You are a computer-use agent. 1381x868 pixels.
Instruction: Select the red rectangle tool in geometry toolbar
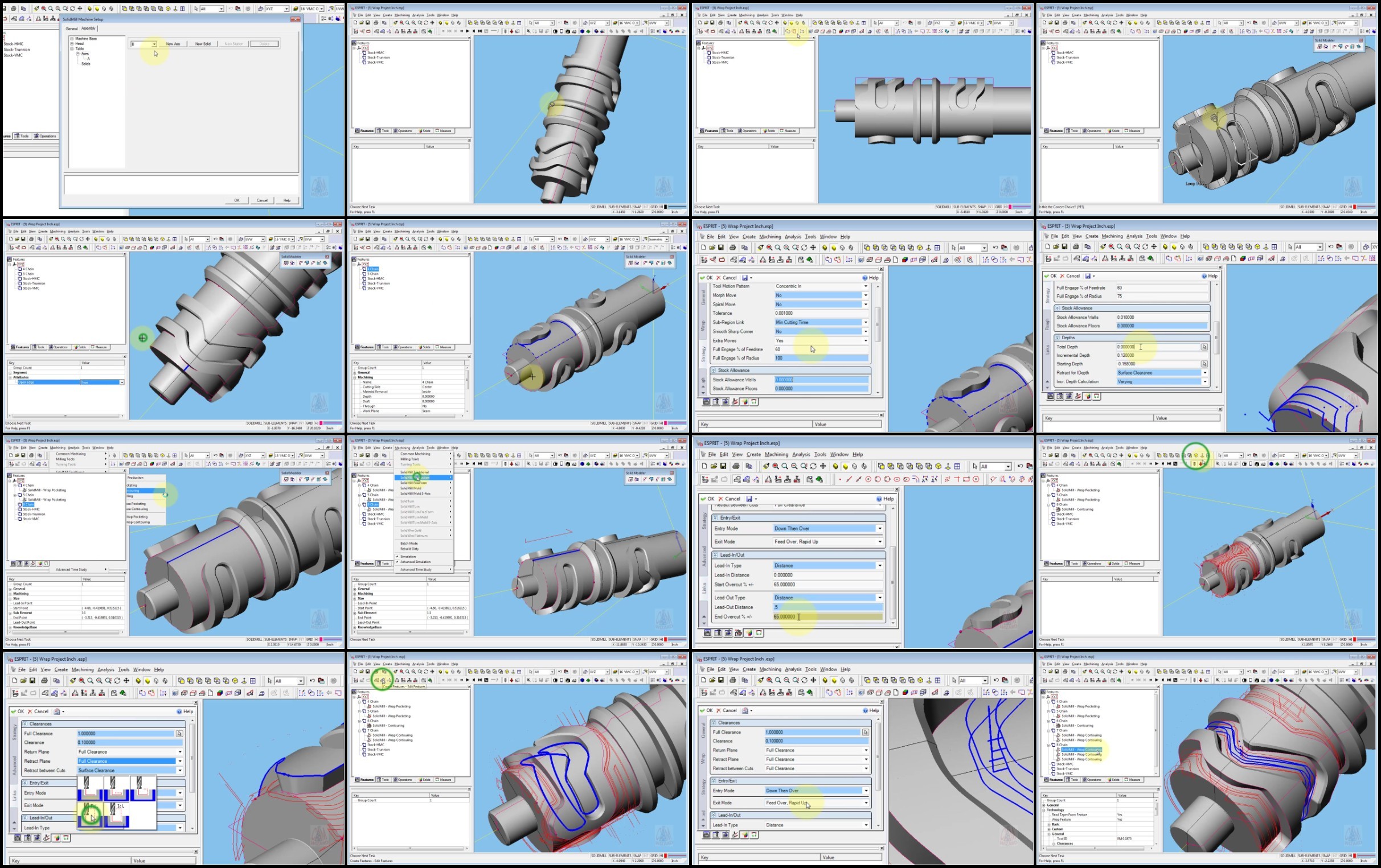[966, 479]
